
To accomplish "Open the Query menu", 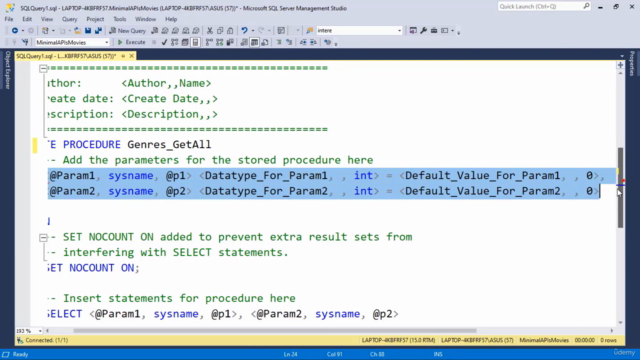I will [69, 19].
